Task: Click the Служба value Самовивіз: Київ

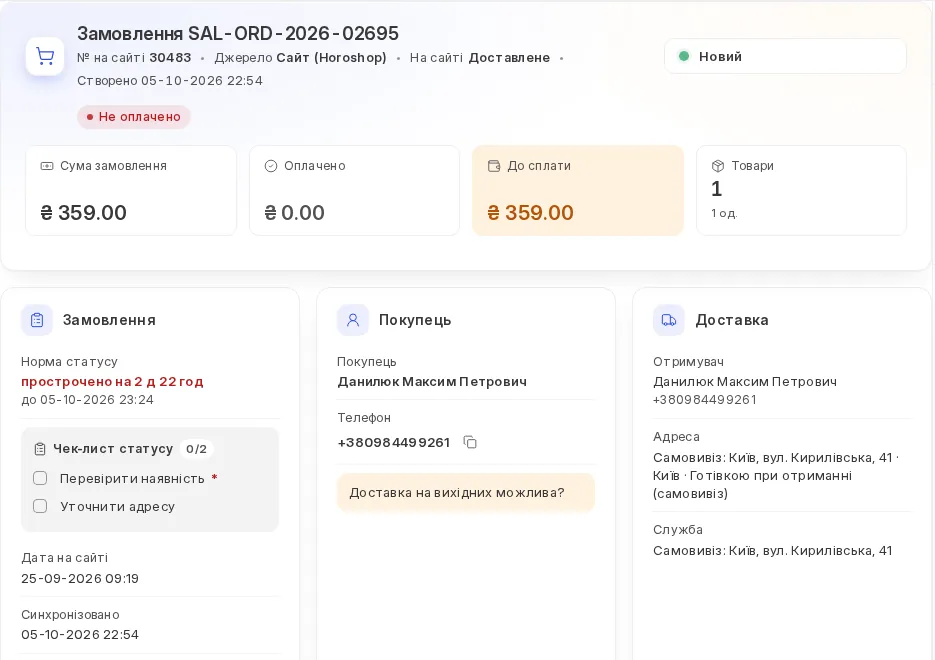Action: [773, 551]
